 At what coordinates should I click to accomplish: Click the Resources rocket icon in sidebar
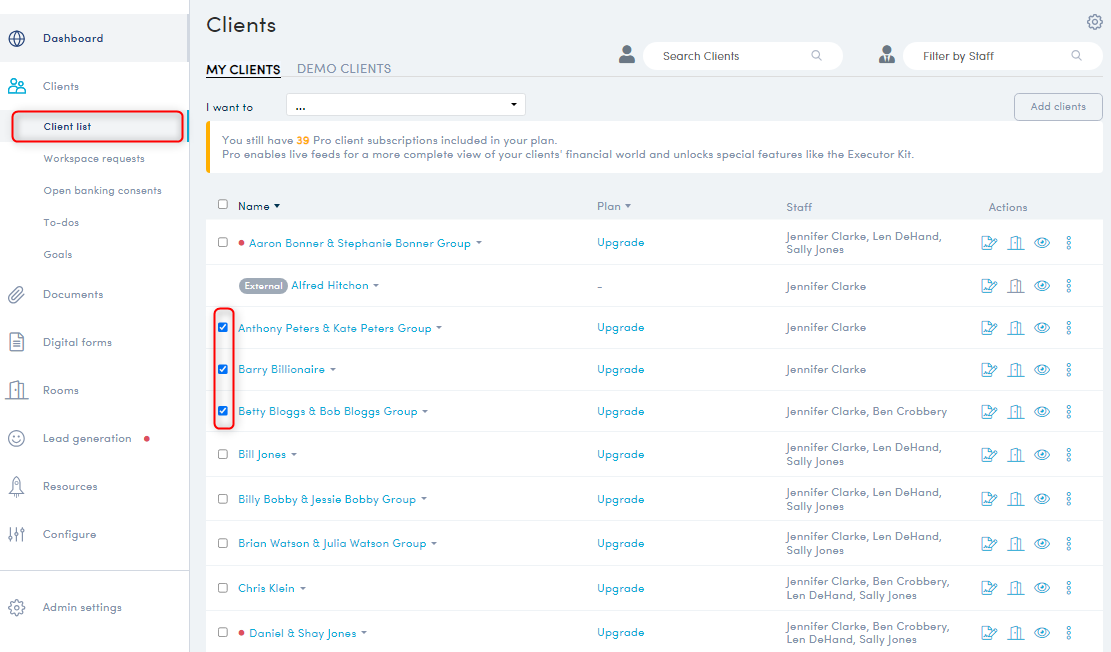tap(16, 487)
